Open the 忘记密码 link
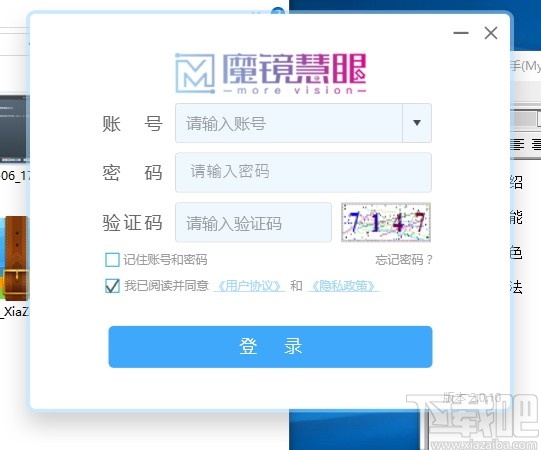 pos(404,260)
